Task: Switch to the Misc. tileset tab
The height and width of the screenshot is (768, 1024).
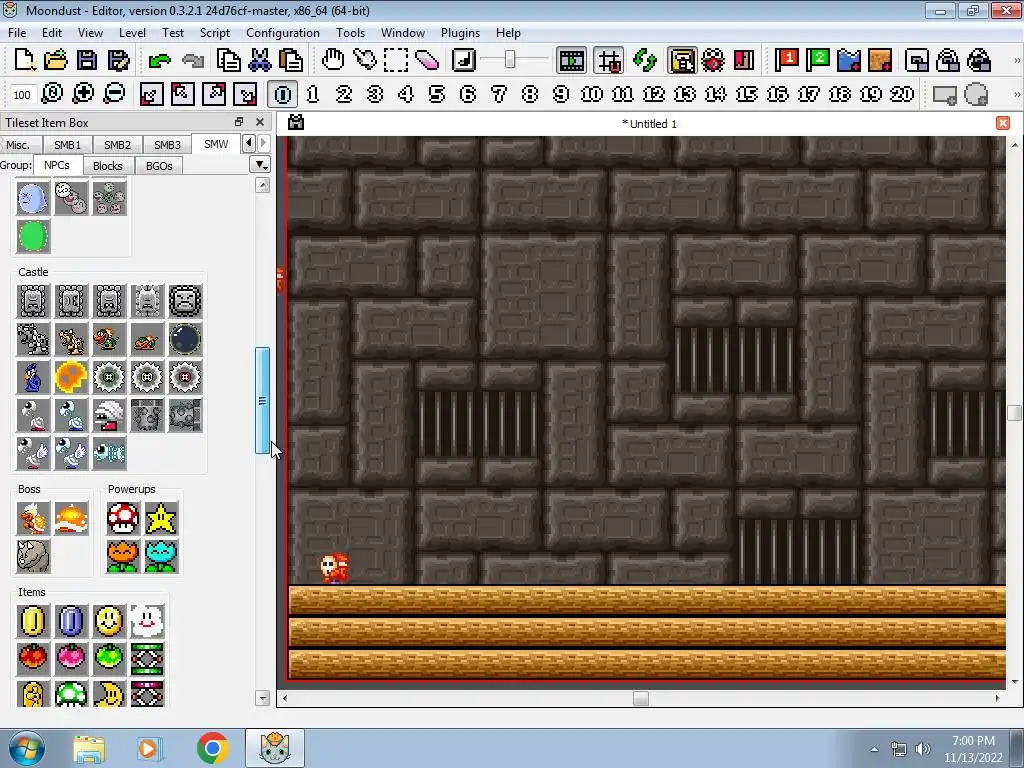Action: coord(18,145)
